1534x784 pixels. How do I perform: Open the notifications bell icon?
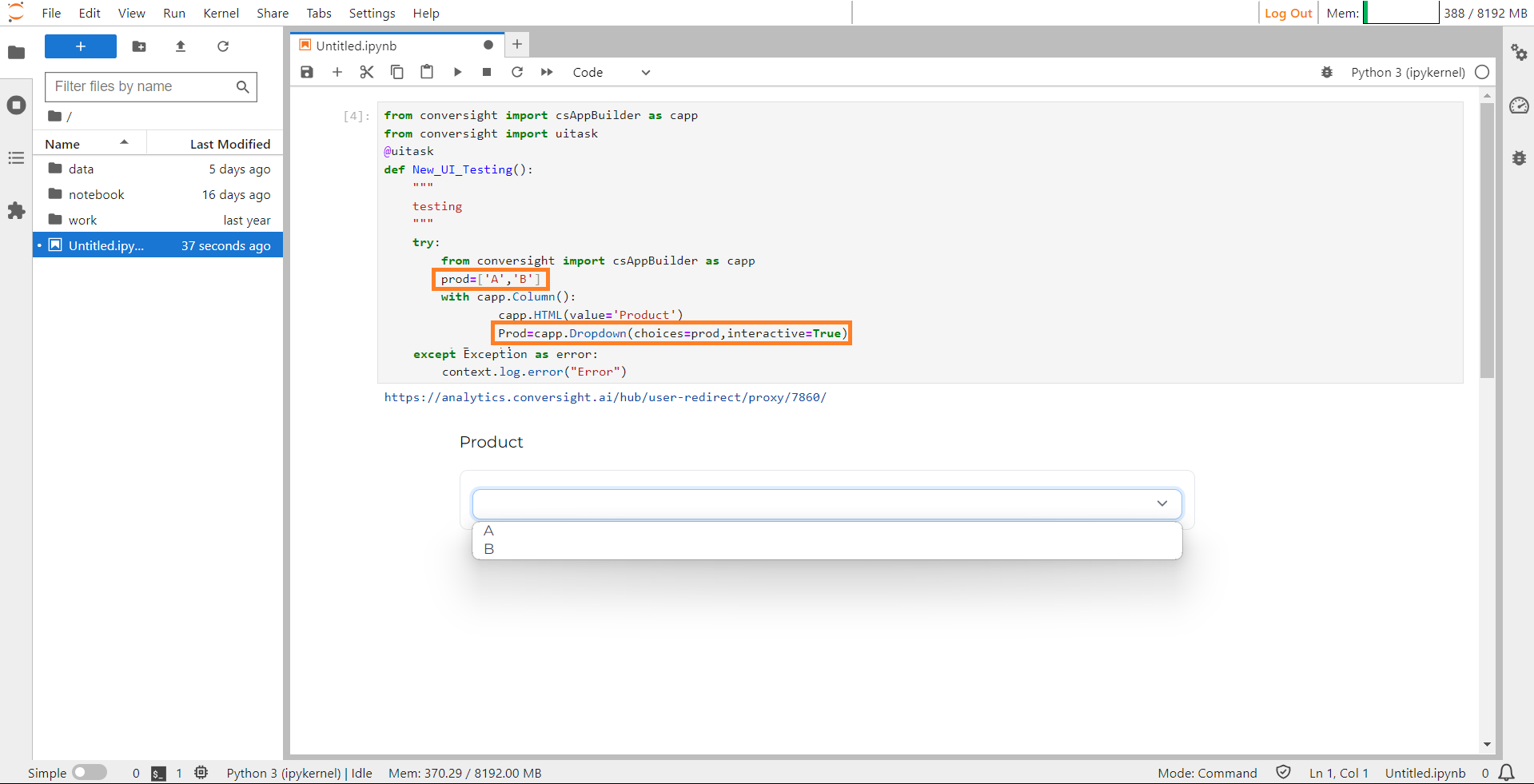[x=1507, y=773]
